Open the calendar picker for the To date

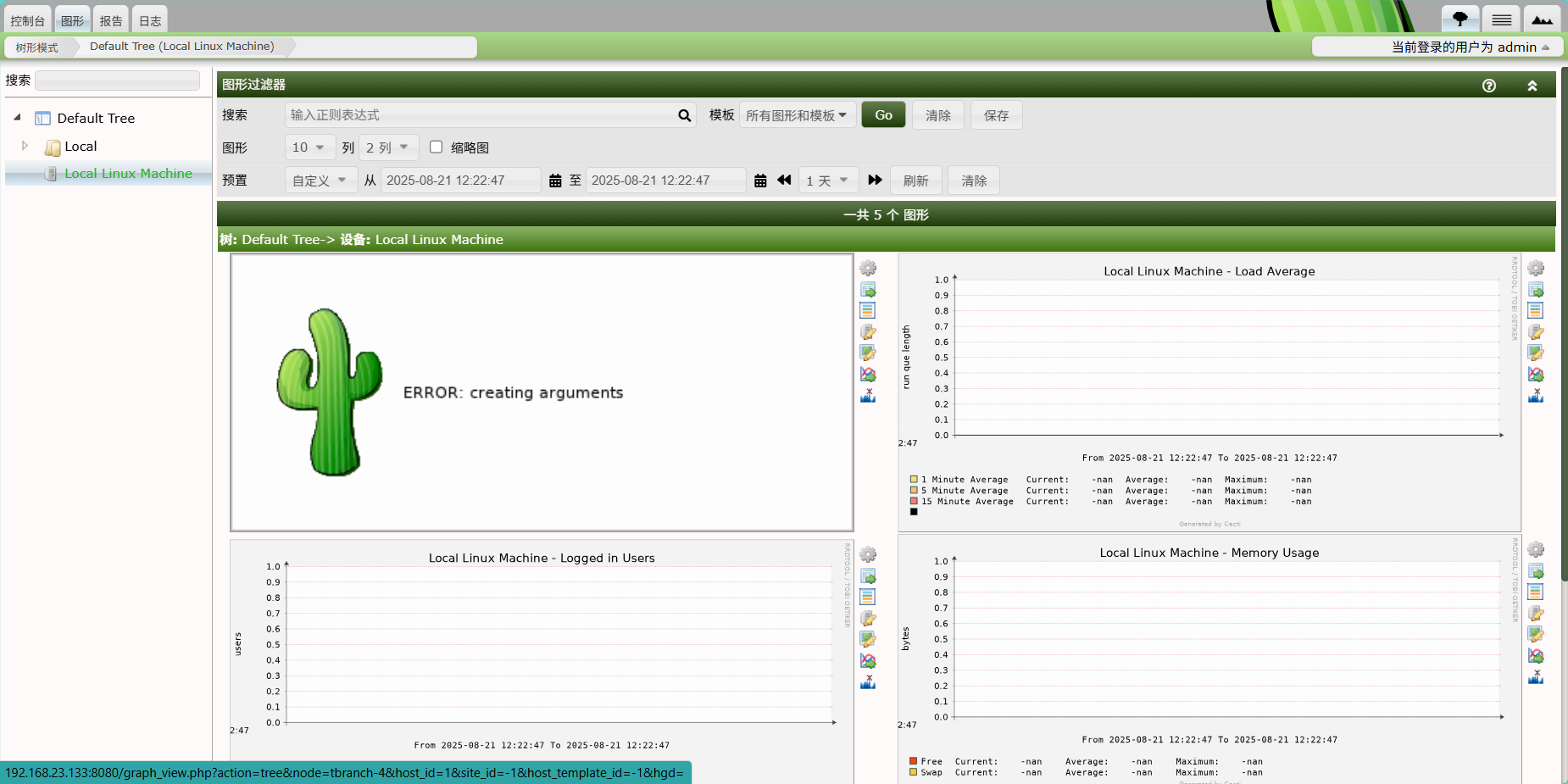coord(760,181)
